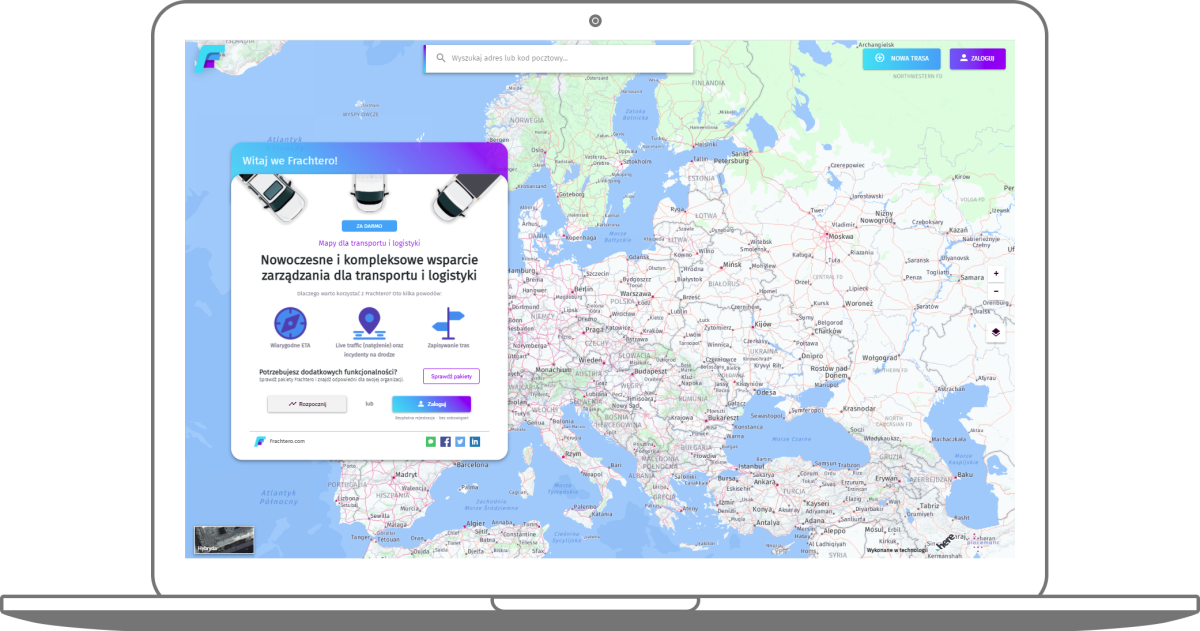Click the Wiarygodne ETA compass icon

point(290,322)
